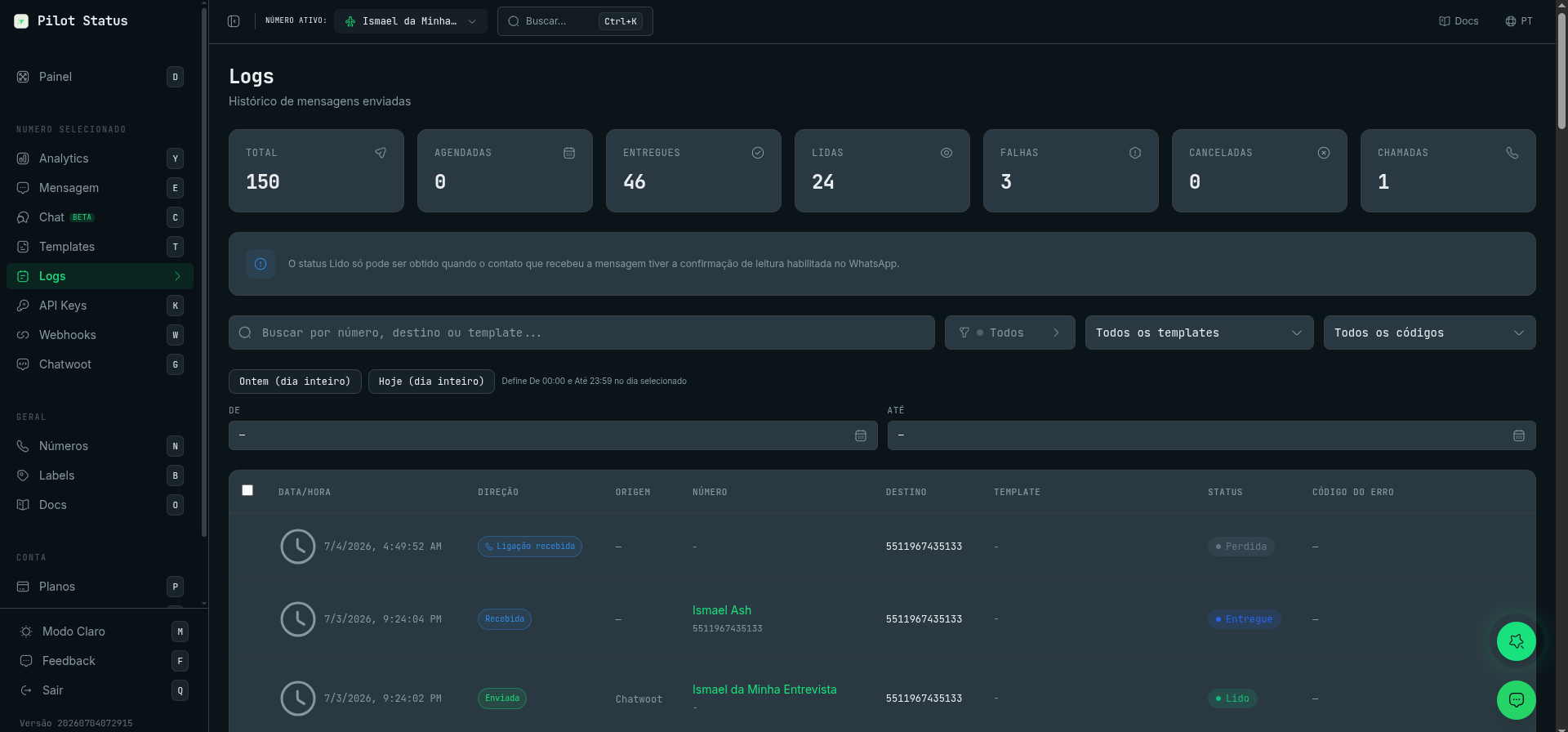Click the DATA/HORA column header
The image size is (1568, 732).
pyautogui.click(x=305, y=492)
